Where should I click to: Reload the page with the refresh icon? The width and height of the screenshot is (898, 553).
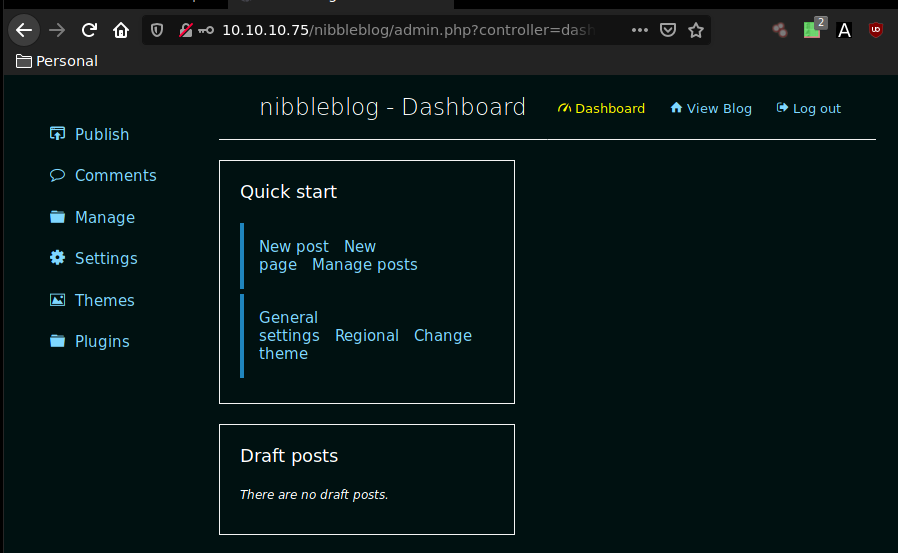(x=90, y=30)
